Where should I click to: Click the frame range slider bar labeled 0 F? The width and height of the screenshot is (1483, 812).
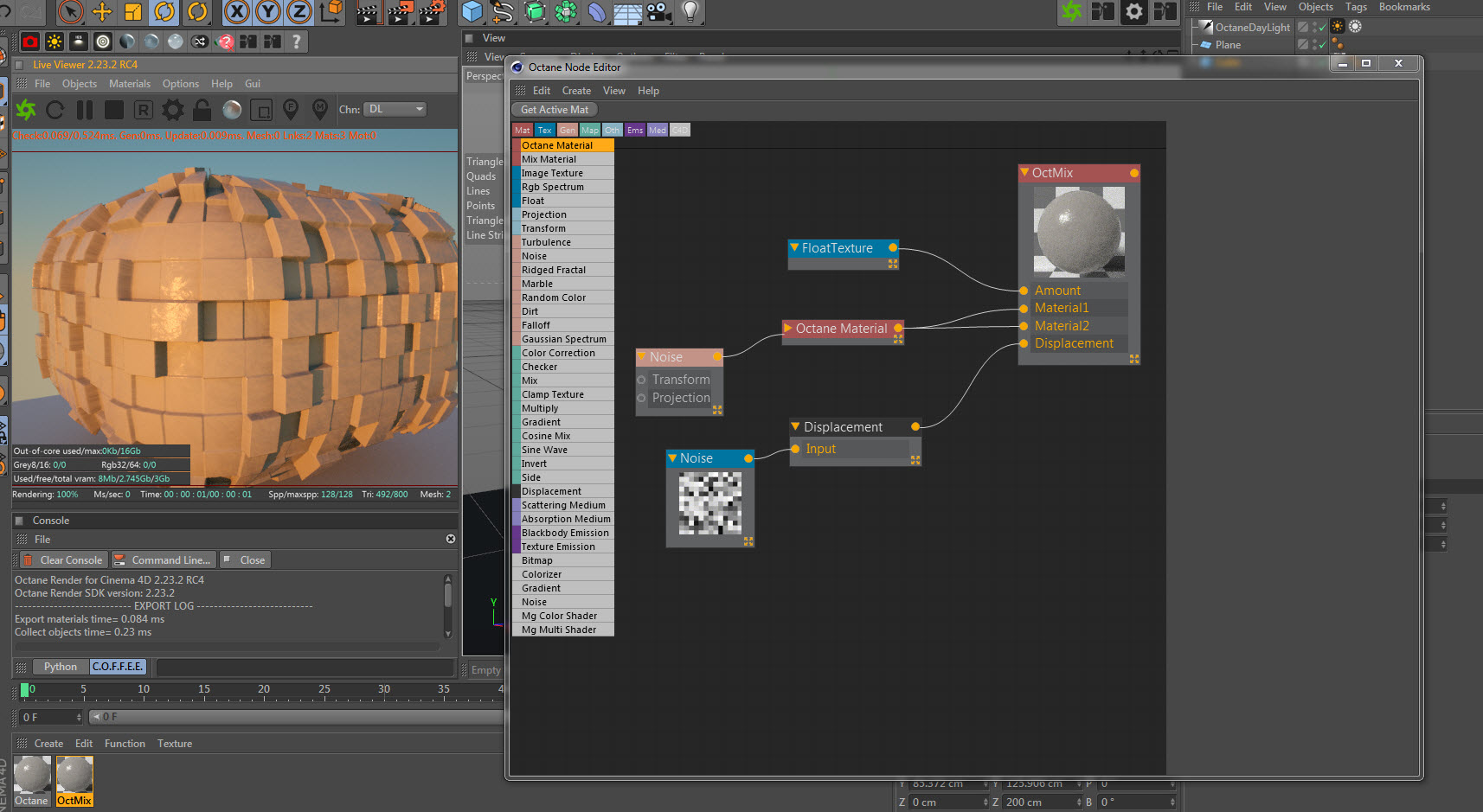297,717
